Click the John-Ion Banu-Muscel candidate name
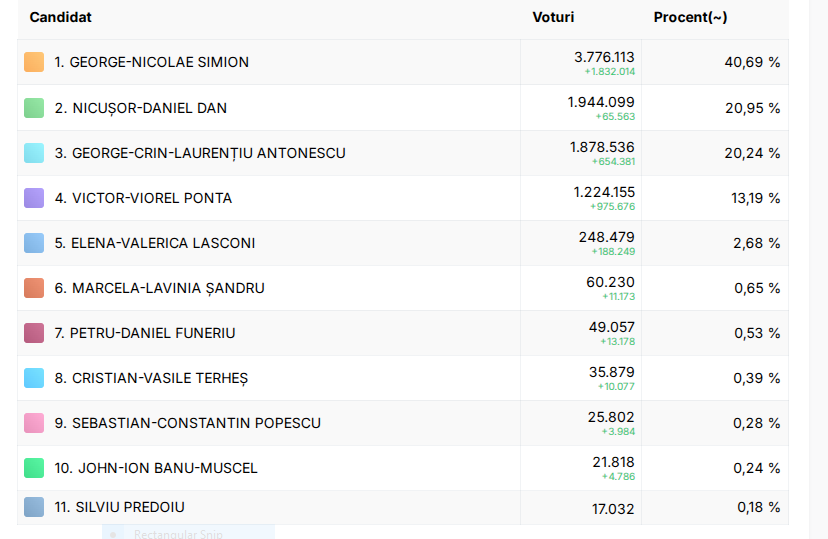The image size is (828, 539). click(156, 468)
